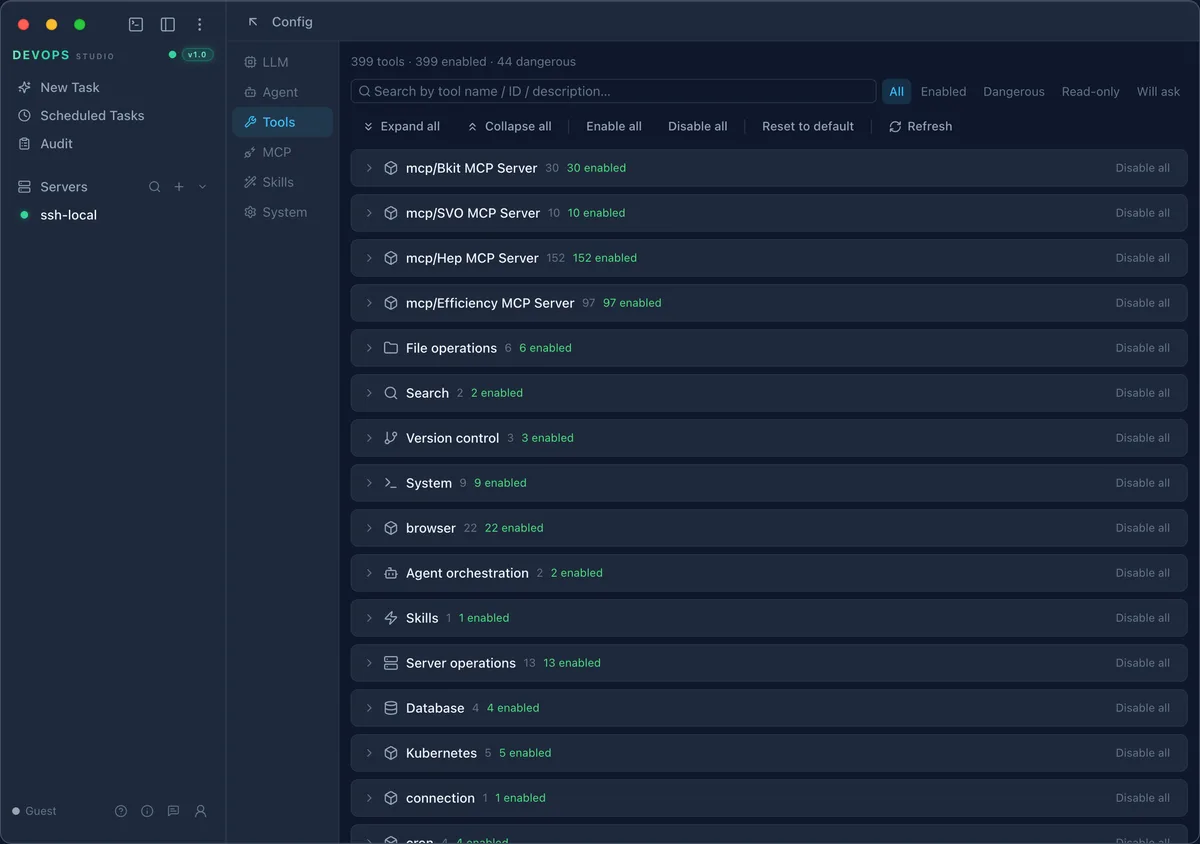Click the v1.0 version badge
Viewport: 1200px width, 844px height.
(x=197, y=55)
